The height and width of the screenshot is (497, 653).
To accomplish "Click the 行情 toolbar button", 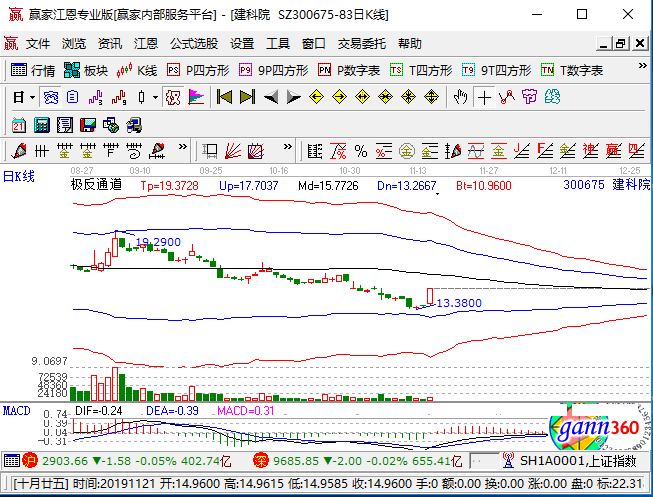I will point(33,70).
